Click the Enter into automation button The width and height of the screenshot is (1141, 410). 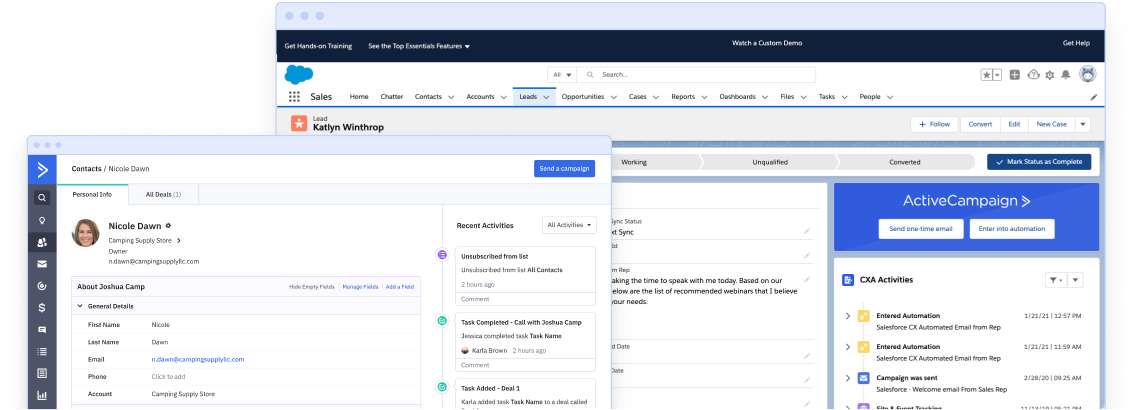tap(1013, 229)
